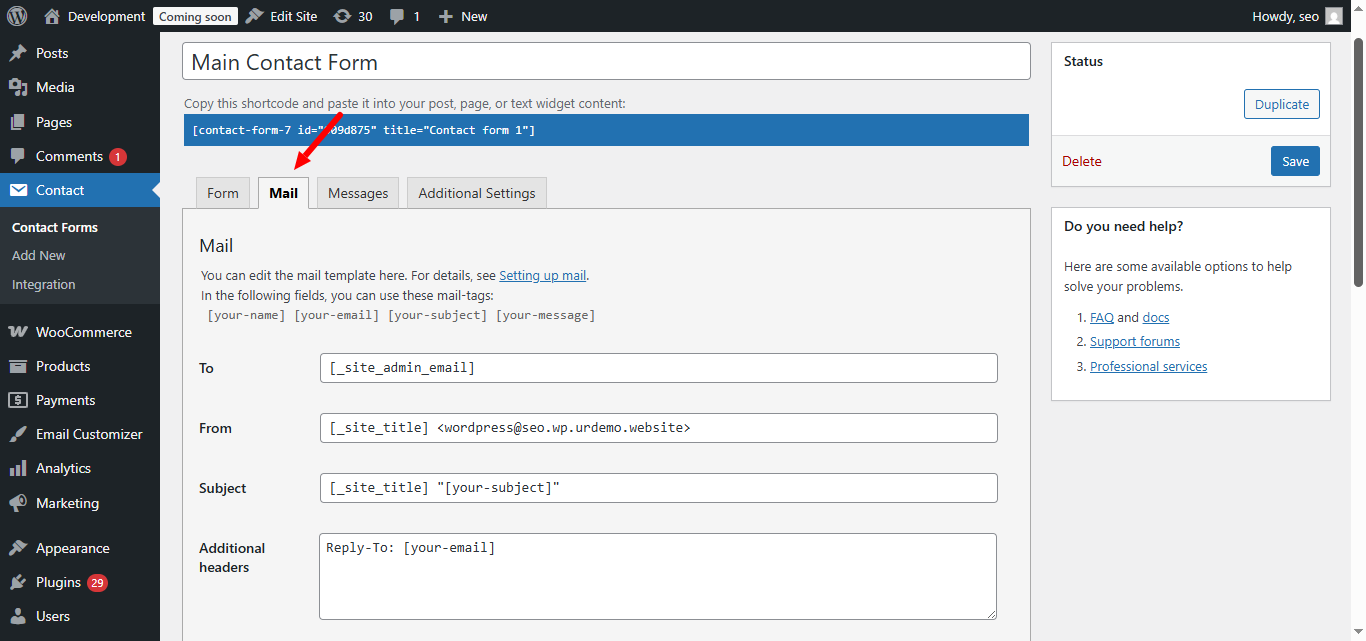Image resolution: width=1366 pixels, height=641 pixels.
Task: Click the Plugins badge showing 29
Action: click(97, 583)
